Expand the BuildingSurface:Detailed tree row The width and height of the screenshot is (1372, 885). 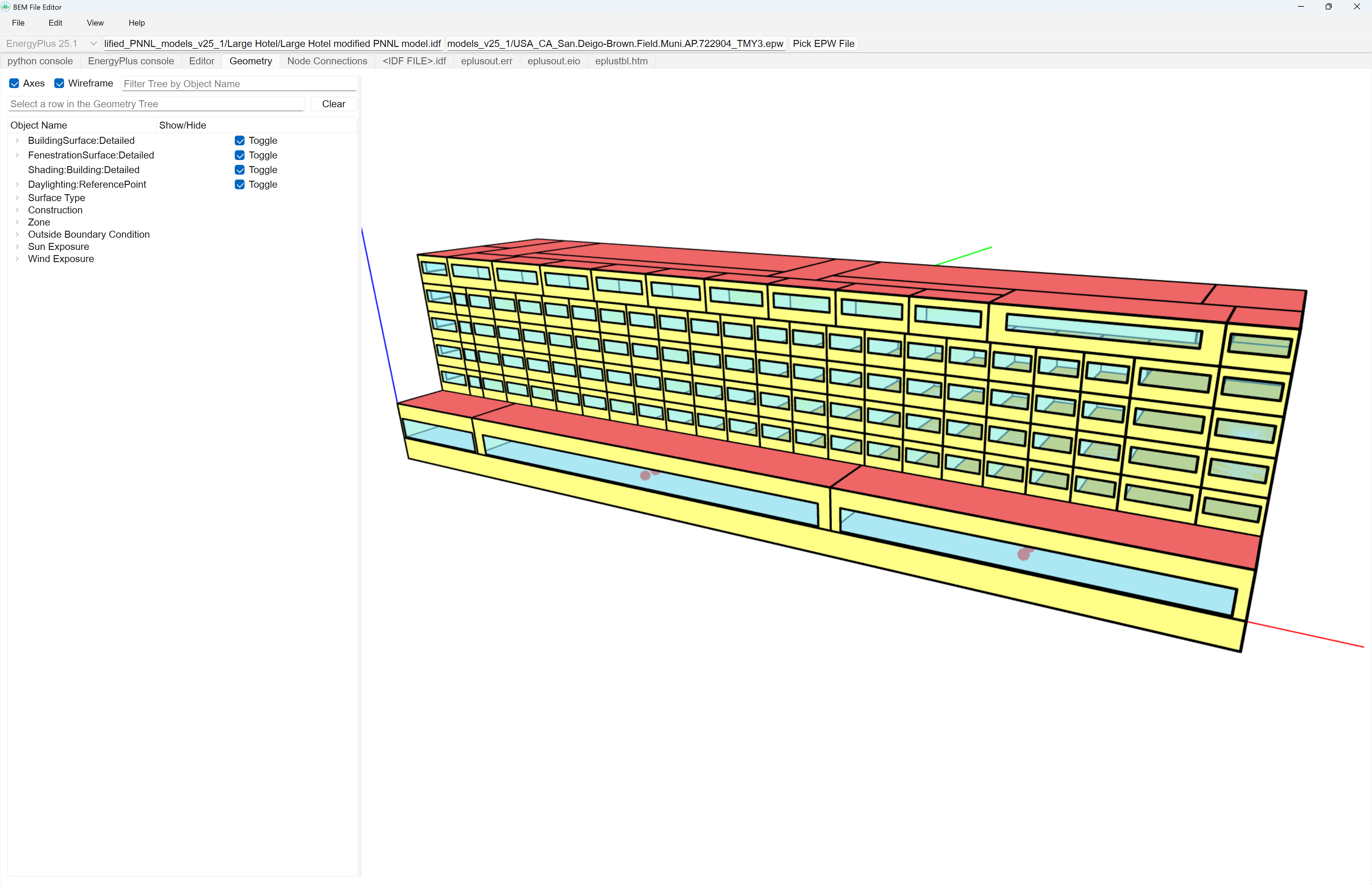[x=17, y=141]
